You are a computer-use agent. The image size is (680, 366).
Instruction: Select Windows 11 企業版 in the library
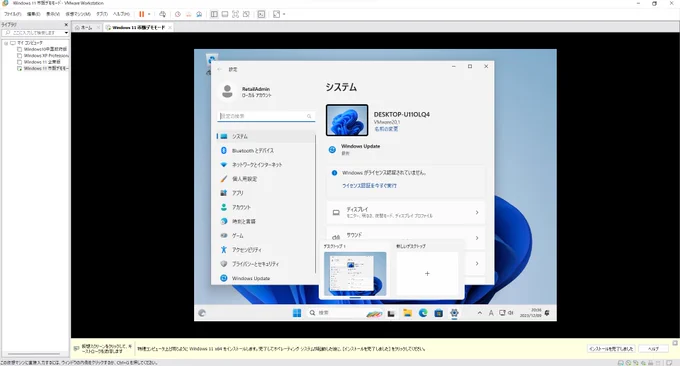coord(39,62)
